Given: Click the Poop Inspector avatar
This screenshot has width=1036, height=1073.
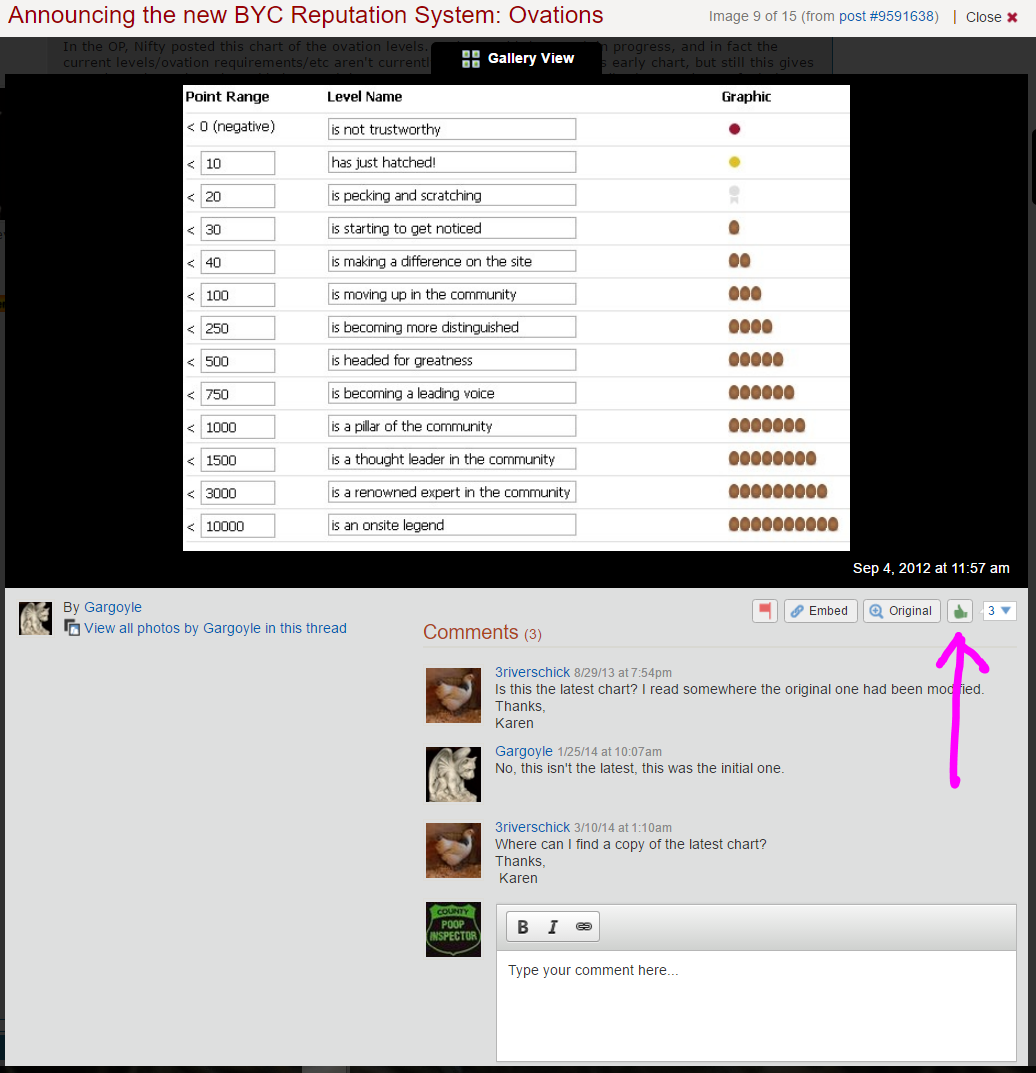Looking at the screenshot, I should point(453,930).
